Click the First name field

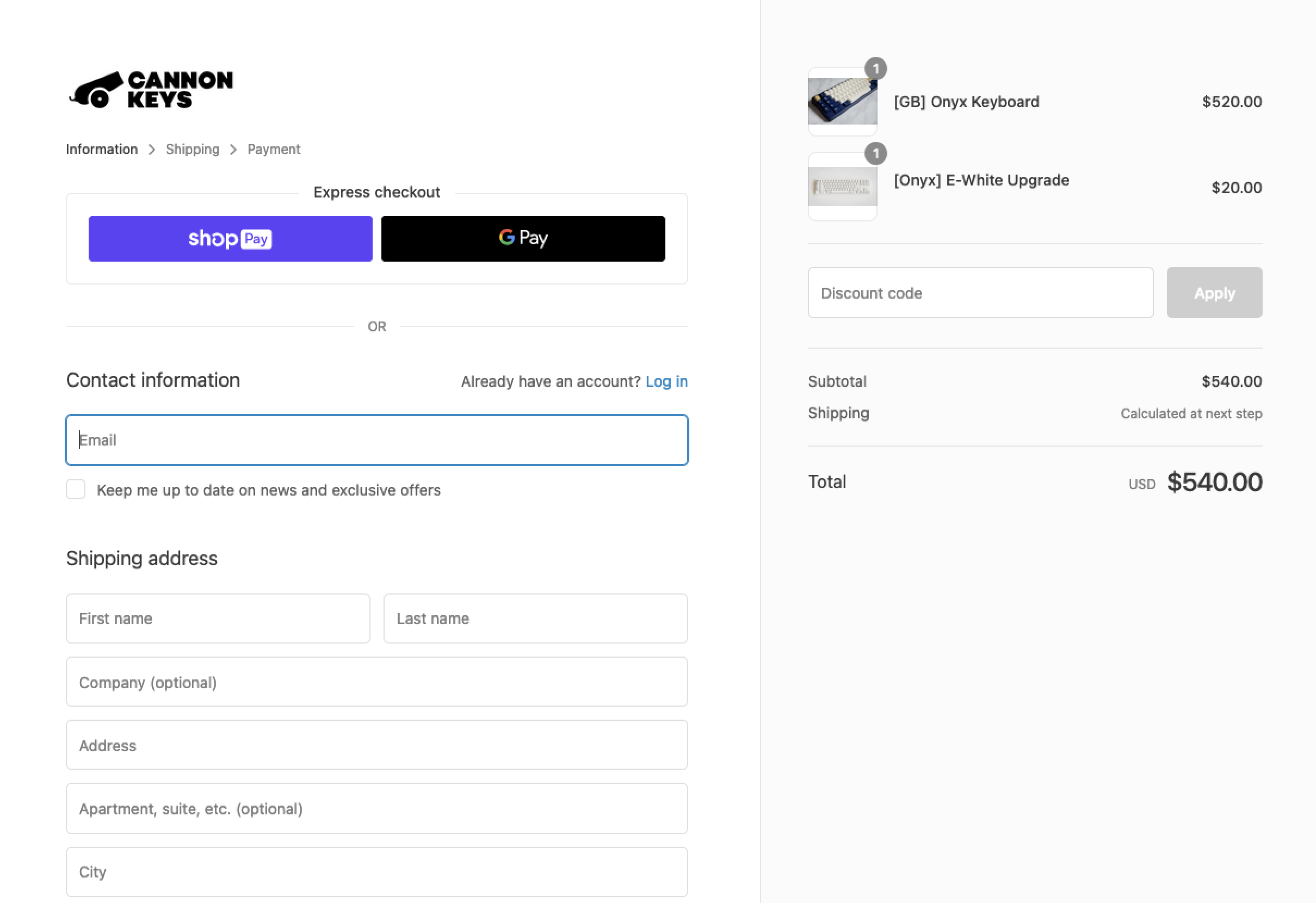218,619
